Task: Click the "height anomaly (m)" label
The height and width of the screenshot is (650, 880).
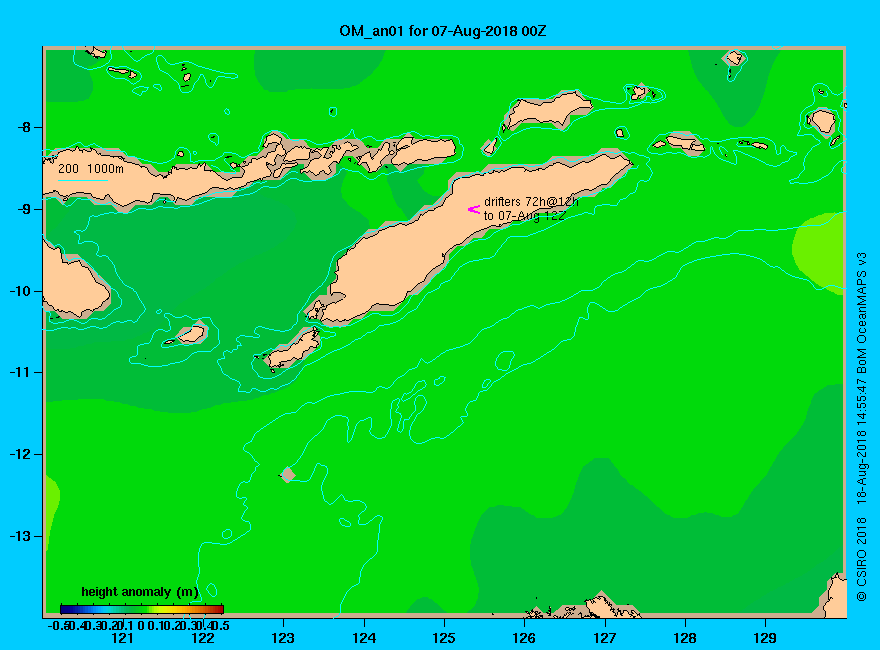Action: click(140, 592)
